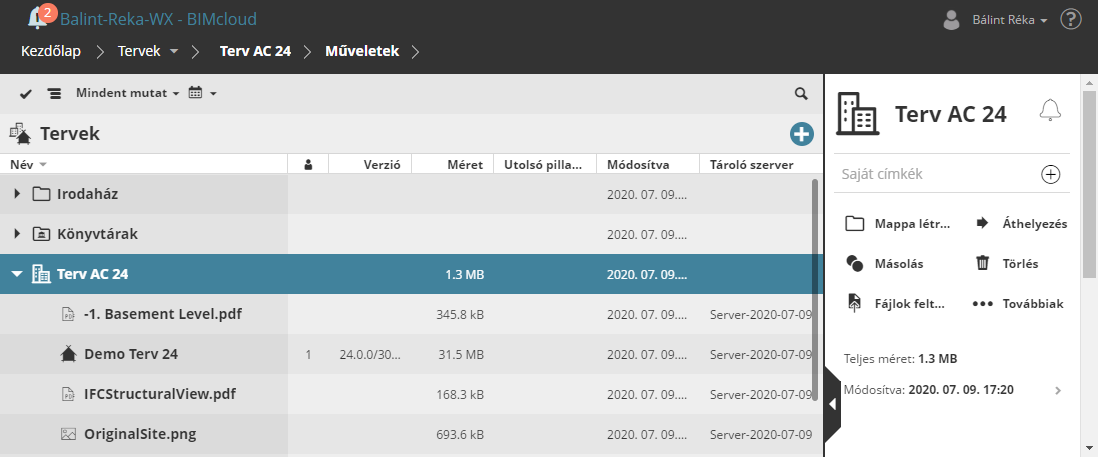This screenshot has height=457, width=1098.
Task: Collapse the right side panel arrow
Action: [x=832, y=404]
